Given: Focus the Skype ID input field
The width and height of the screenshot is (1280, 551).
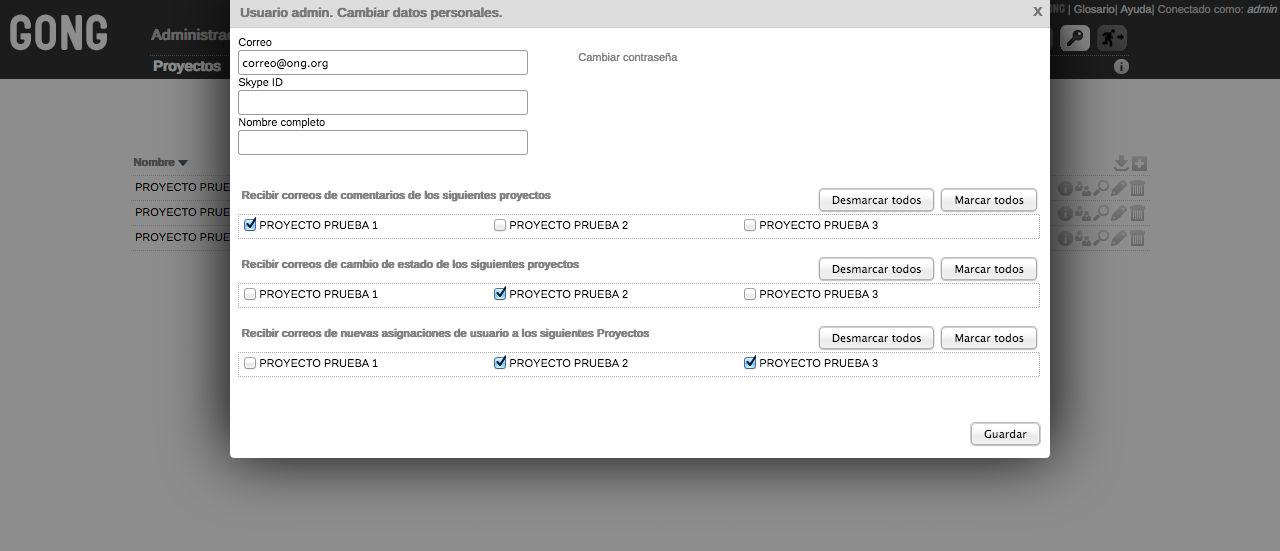Looking at the screenshot, I should pyautogui.click(x=383, y=102).
